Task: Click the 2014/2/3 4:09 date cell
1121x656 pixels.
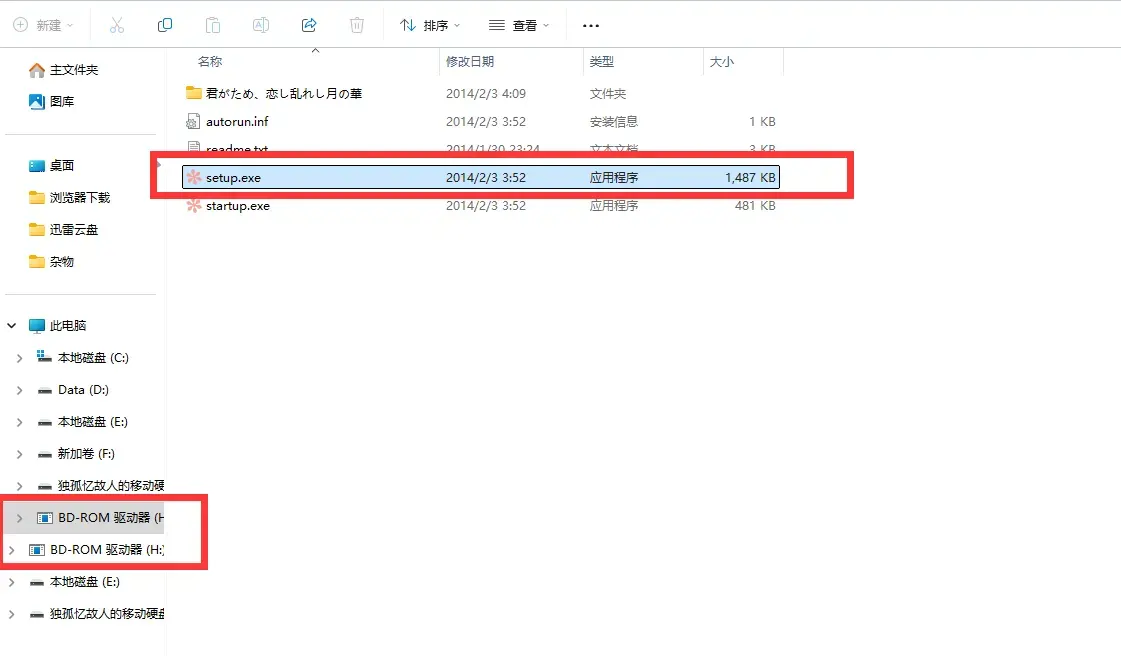Action: tap(485, 94)
